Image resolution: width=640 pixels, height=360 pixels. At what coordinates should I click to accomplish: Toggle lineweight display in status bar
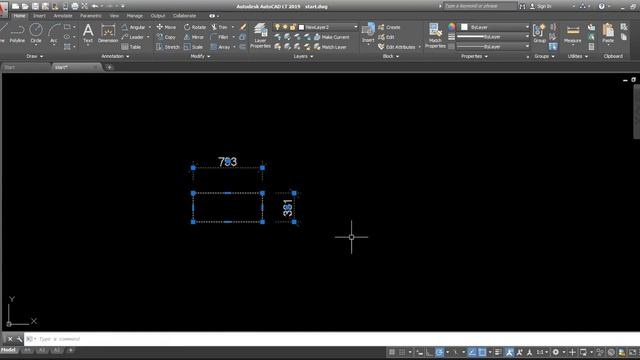coord(498,352)
